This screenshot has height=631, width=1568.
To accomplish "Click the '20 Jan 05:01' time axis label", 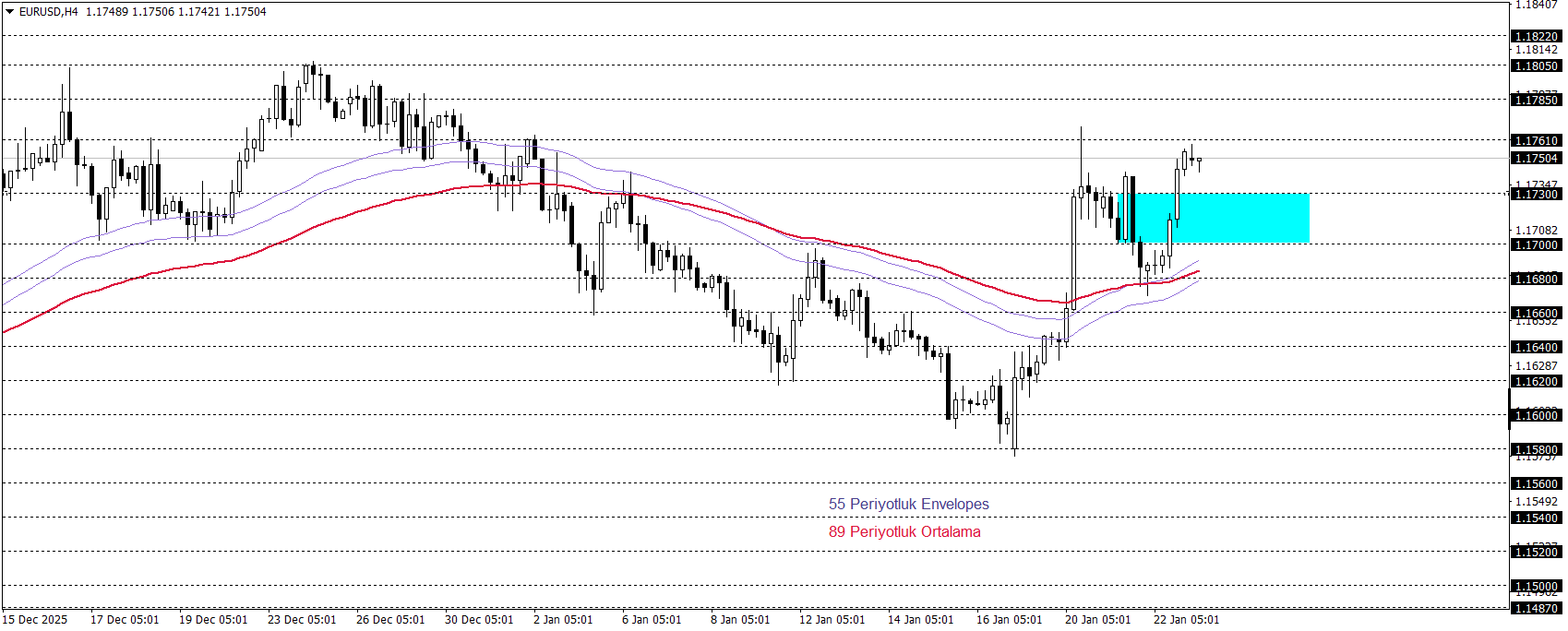I will [x=1098, y=620].
